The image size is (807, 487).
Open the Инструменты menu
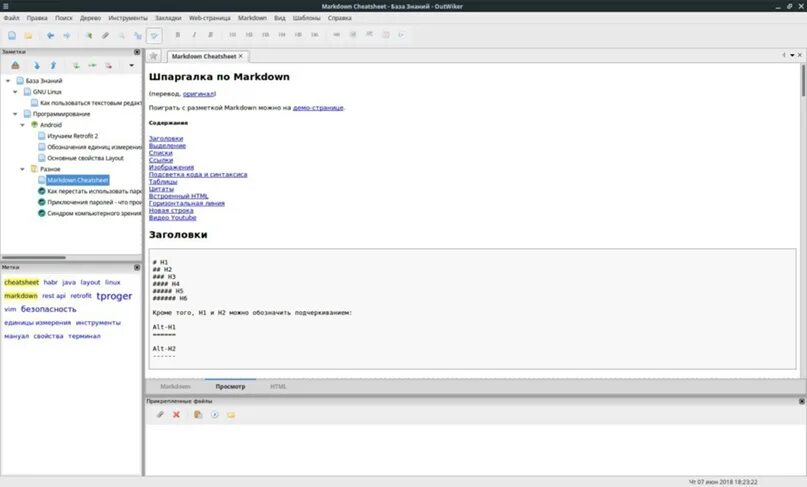(128, 18)
